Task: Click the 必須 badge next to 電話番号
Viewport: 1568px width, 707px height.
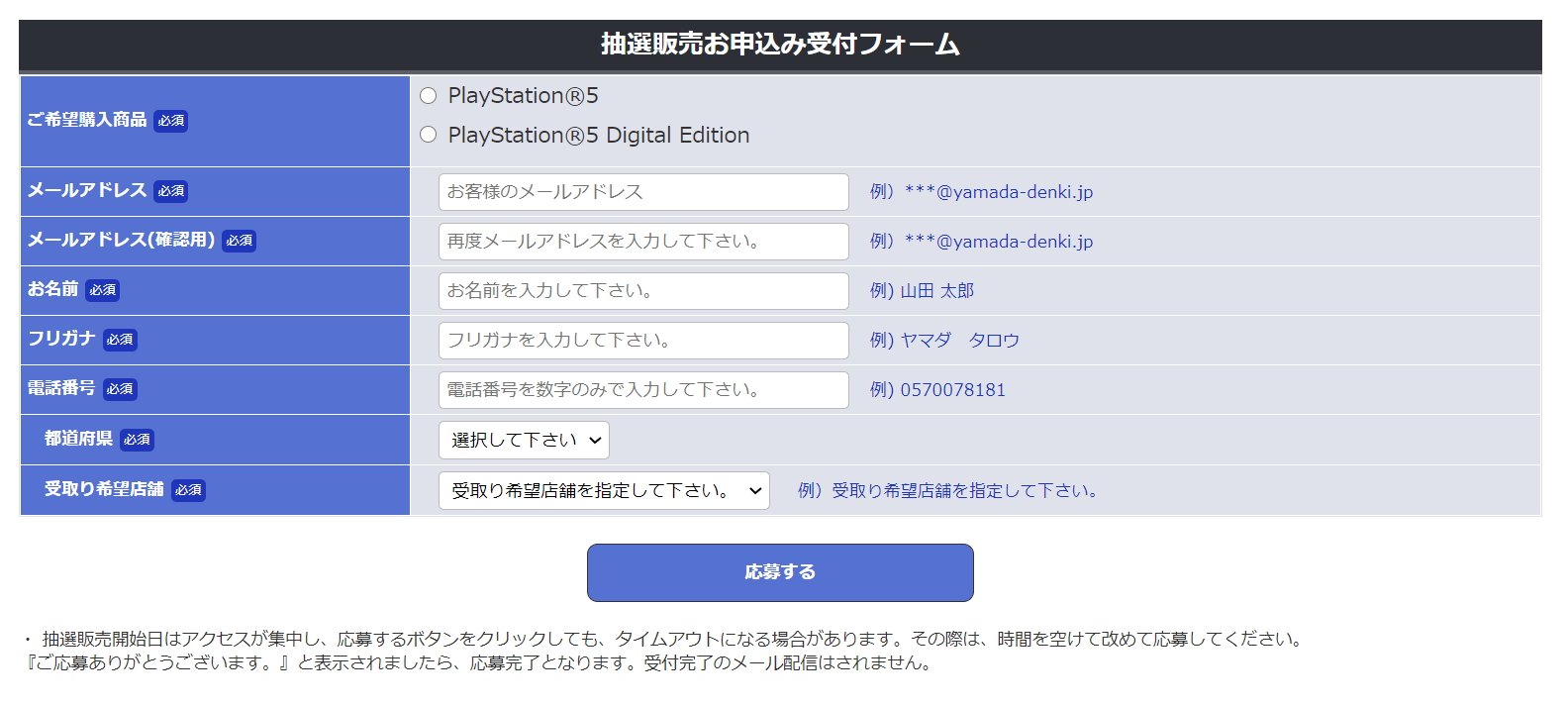Action: 120,389
